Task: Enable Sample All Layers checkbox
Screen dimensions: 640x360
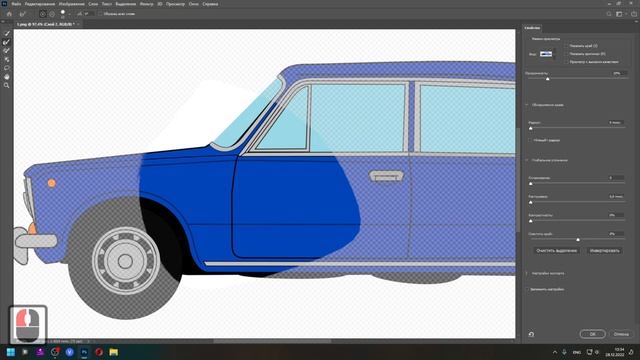Action: tap(100, 14)
